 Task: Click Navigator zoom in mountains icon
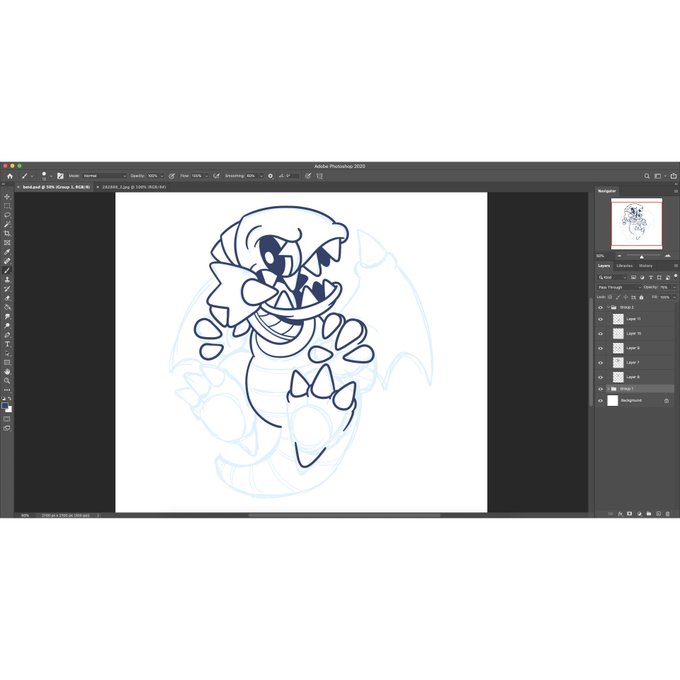coord(668,256)
